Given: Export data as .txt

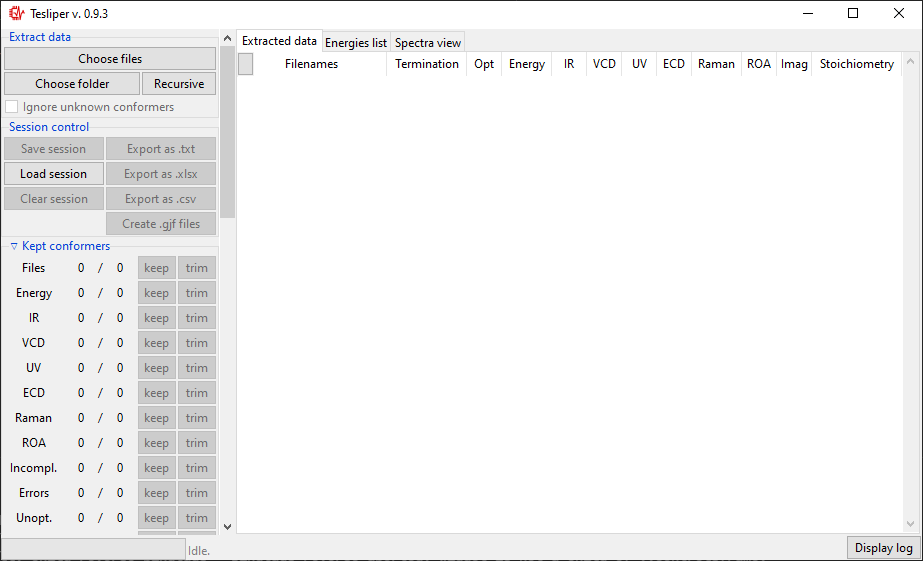Looking at the screenshot, I should pos(161,149).
